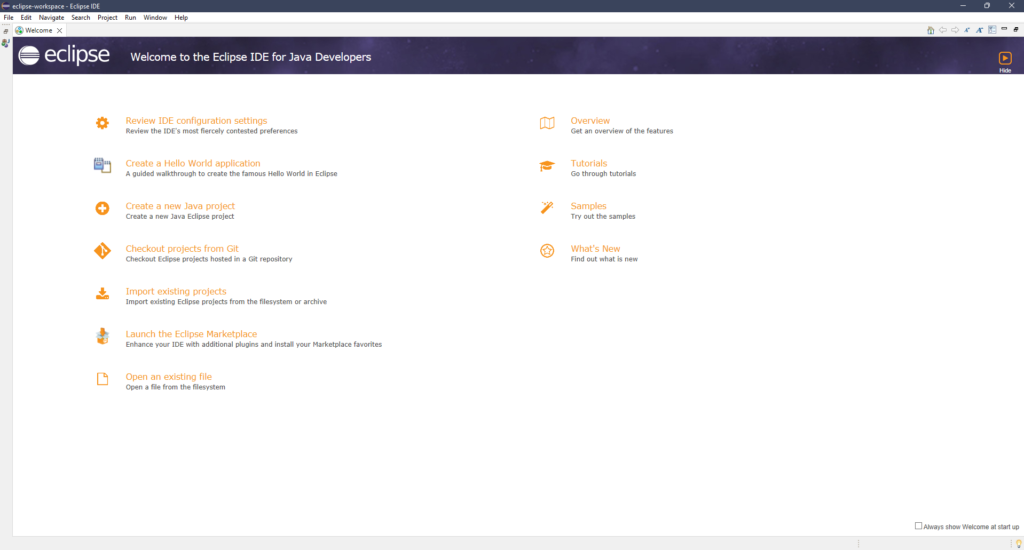
Task: Open the Search menu
Action: coord(80,18)
